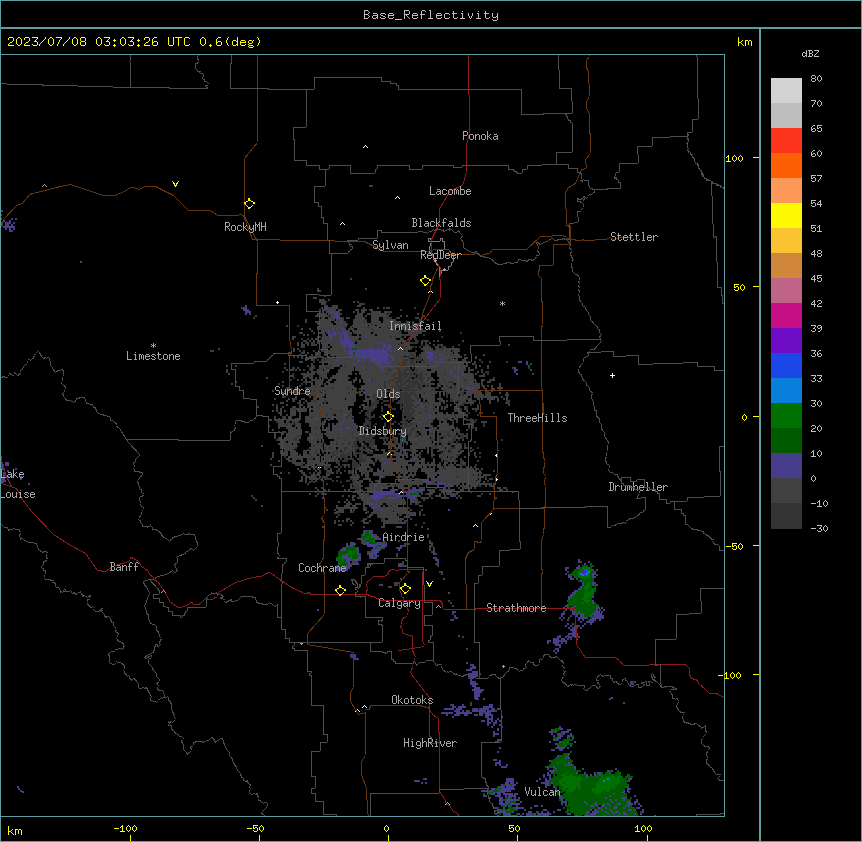This screenshot has width=862, height=842.
Task: Select the red 65-60 dBZ legend swatch
Action: [x=786, y=140]
